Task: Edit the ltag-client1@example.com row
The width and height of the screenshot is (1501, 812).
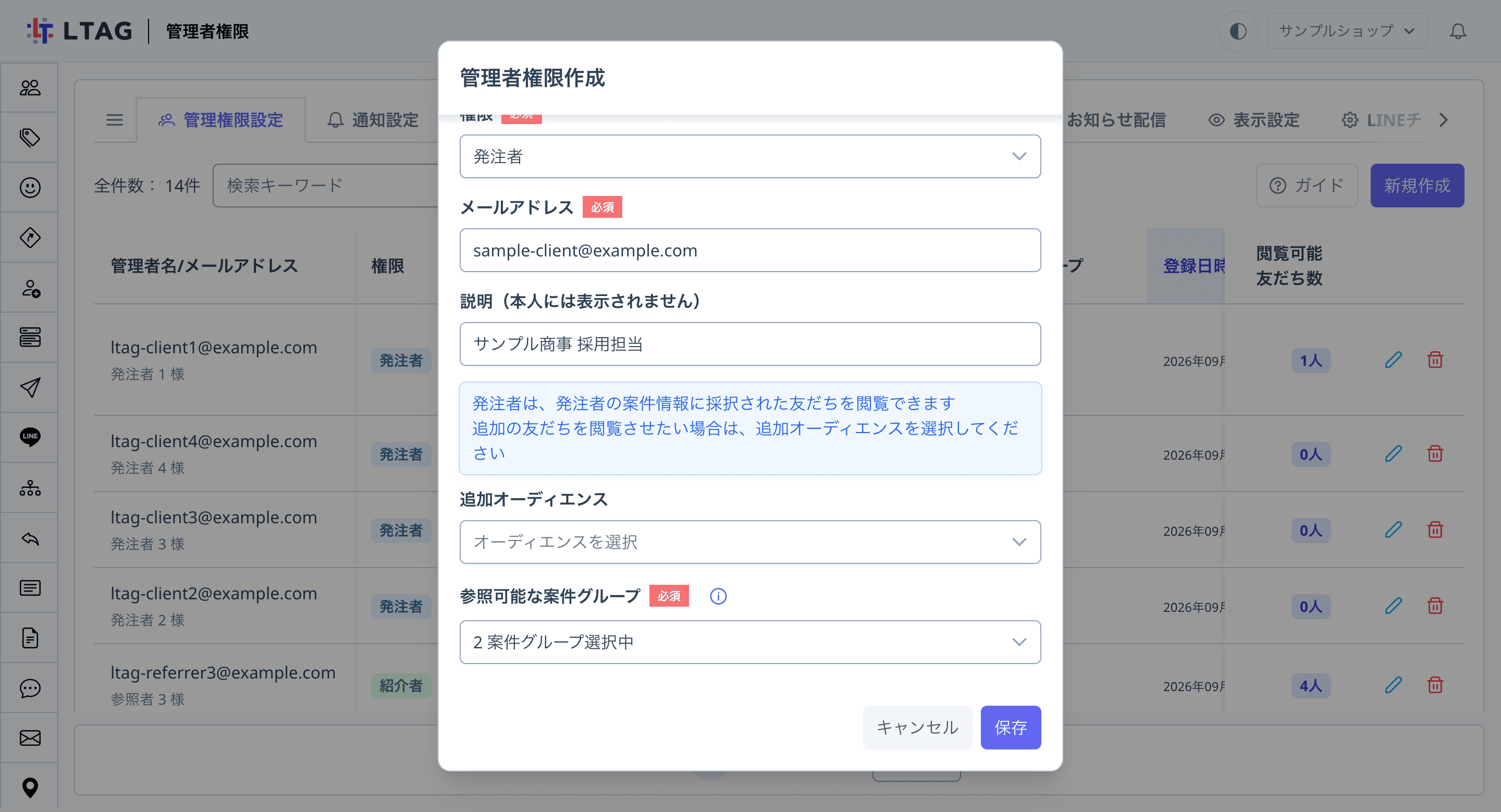Action: coord(1393,360)
